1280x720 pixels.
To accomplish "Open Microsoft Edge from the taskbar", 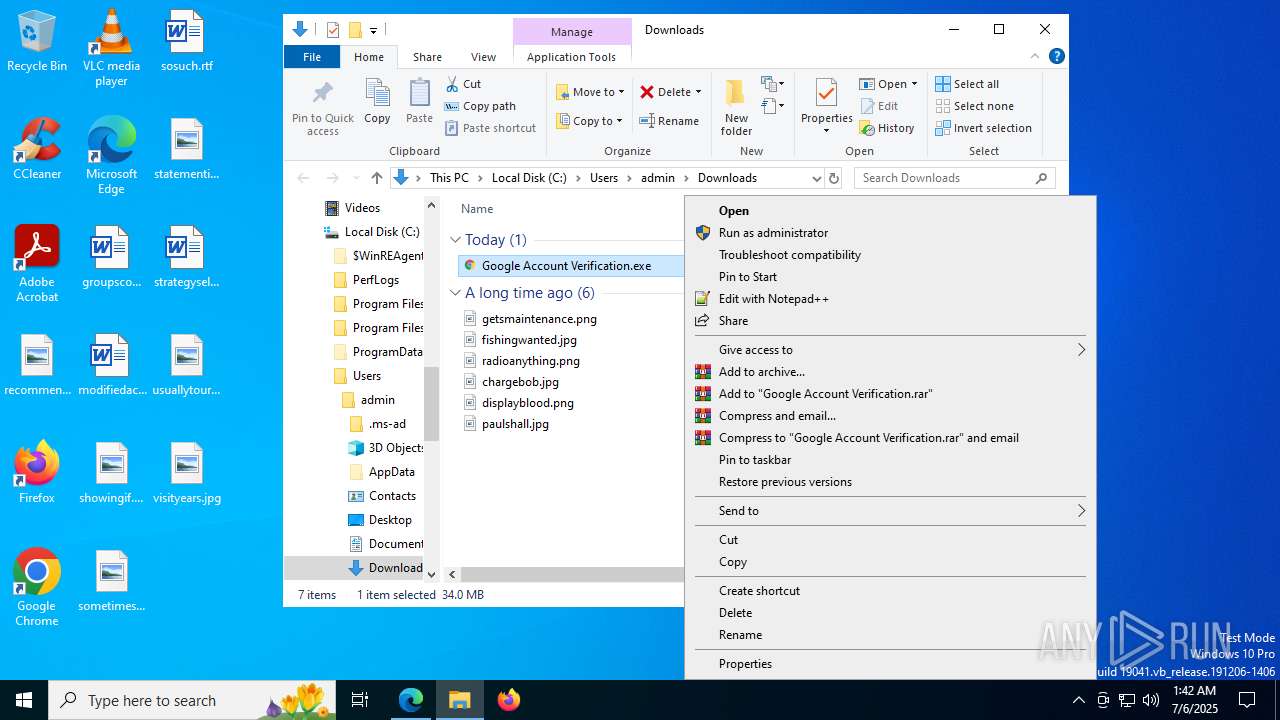I will 411,700.
